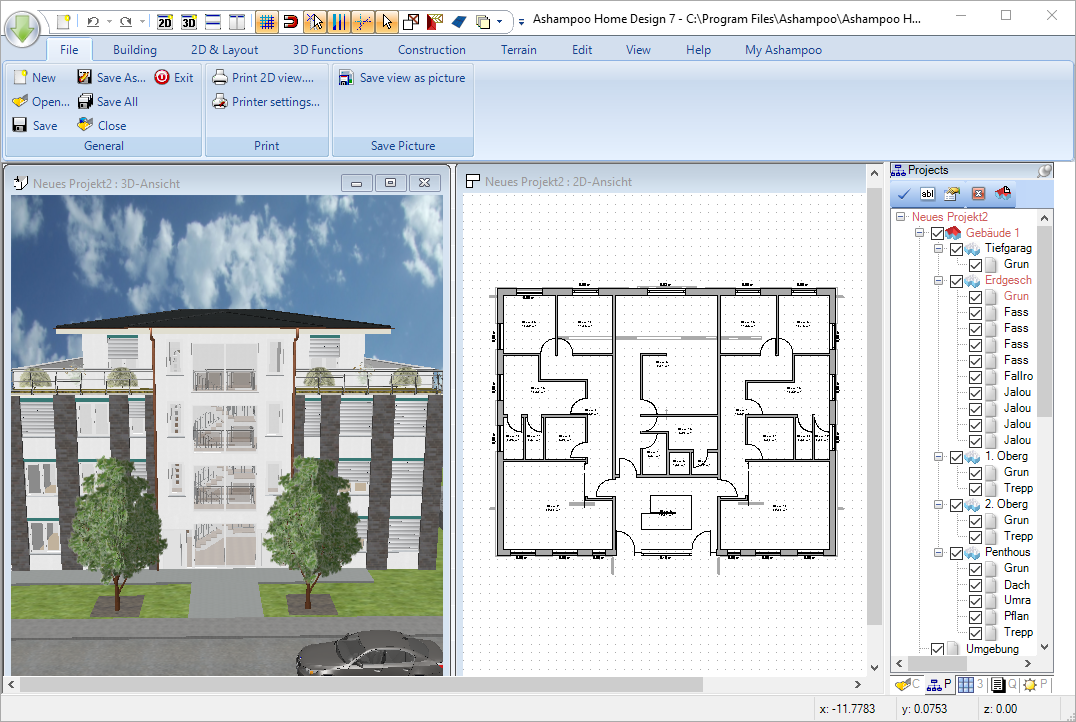
Task: Open the Terrain ribbon tab
Action: tap(518, 49)
